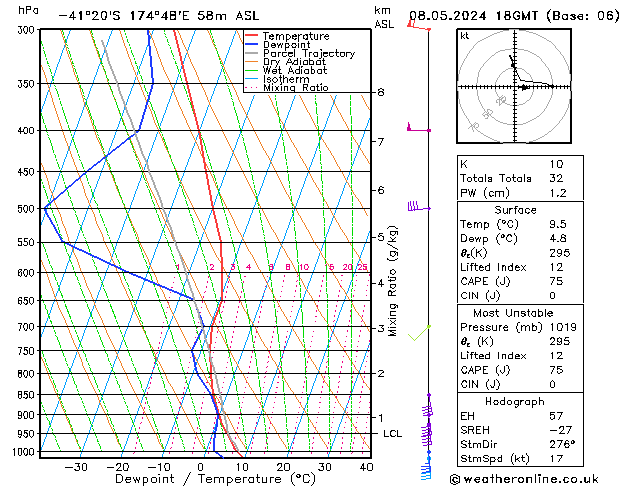Click the Isotherm legend entry
629x486 pixels.
click(x=286, y=79)
